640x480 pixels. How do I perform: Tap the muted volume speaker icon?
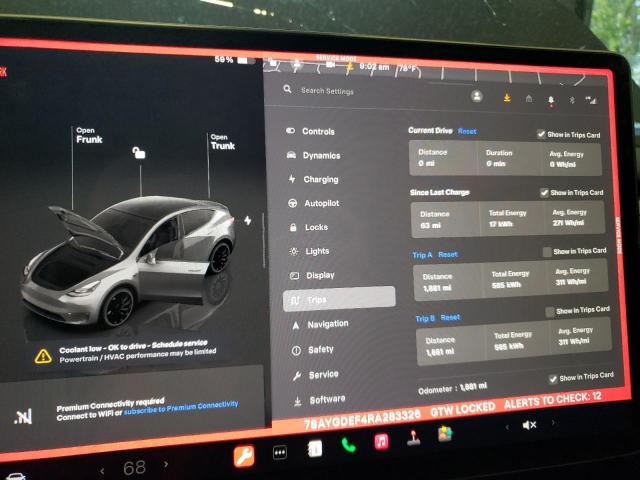click(529, 425)
